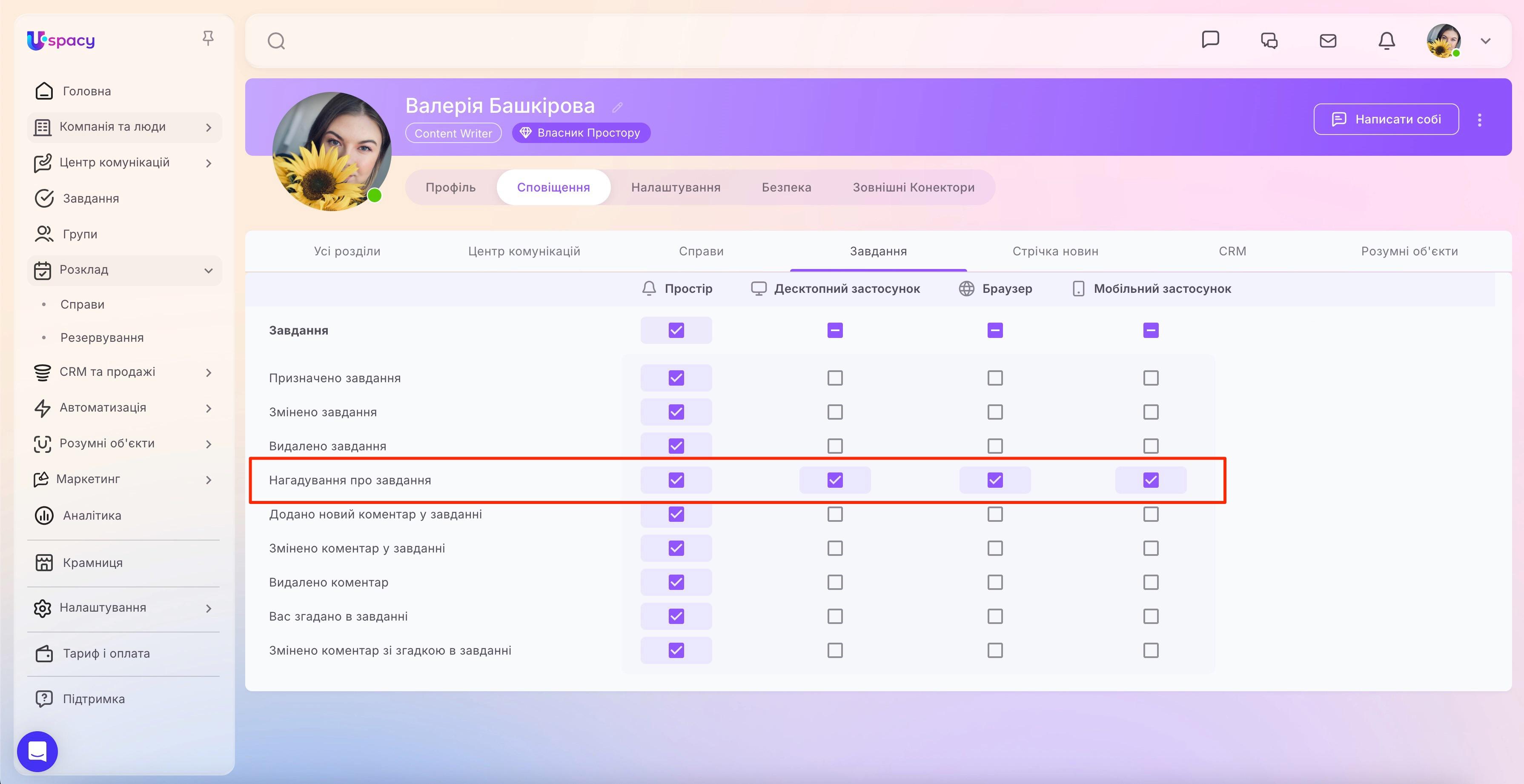Click the Групи people icon
Image resolution: width=1524 pixels, height=784 pixels.
[44, 234]
